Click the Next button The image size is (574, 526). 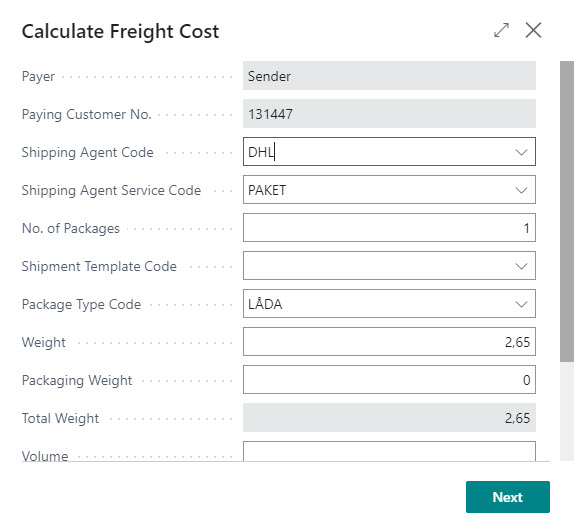pos(507,497)
